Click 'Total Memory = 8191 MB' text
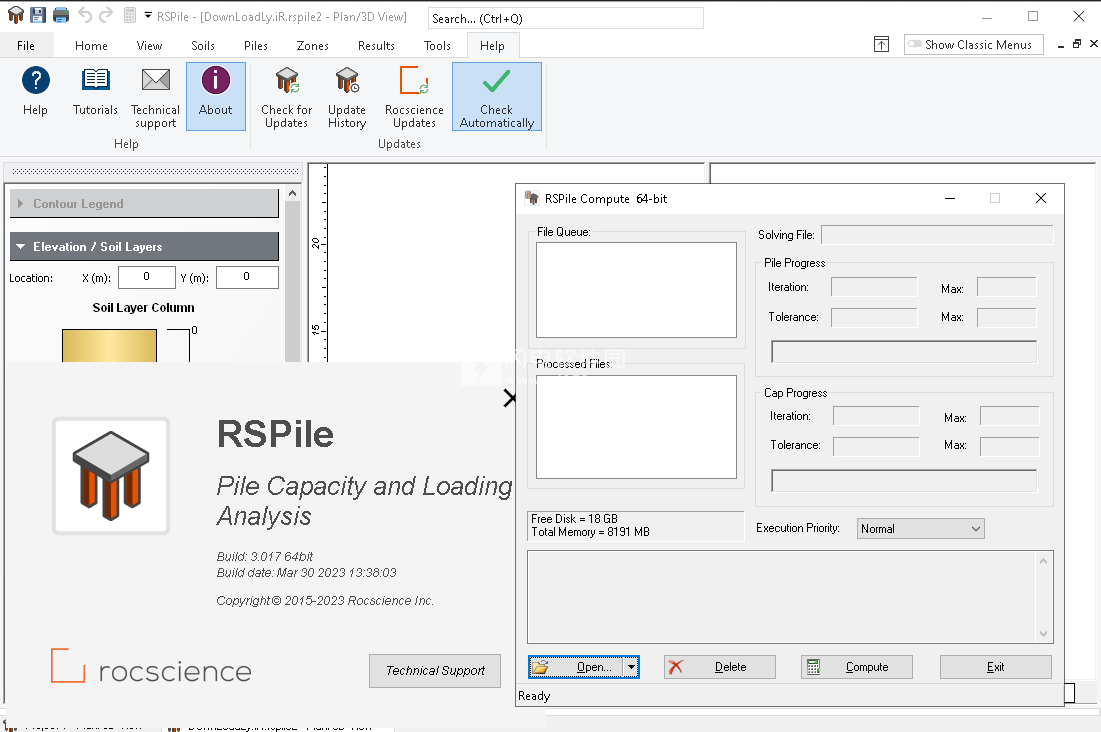The width and height of the screenshot is (1101, 732). click(591, 532)
